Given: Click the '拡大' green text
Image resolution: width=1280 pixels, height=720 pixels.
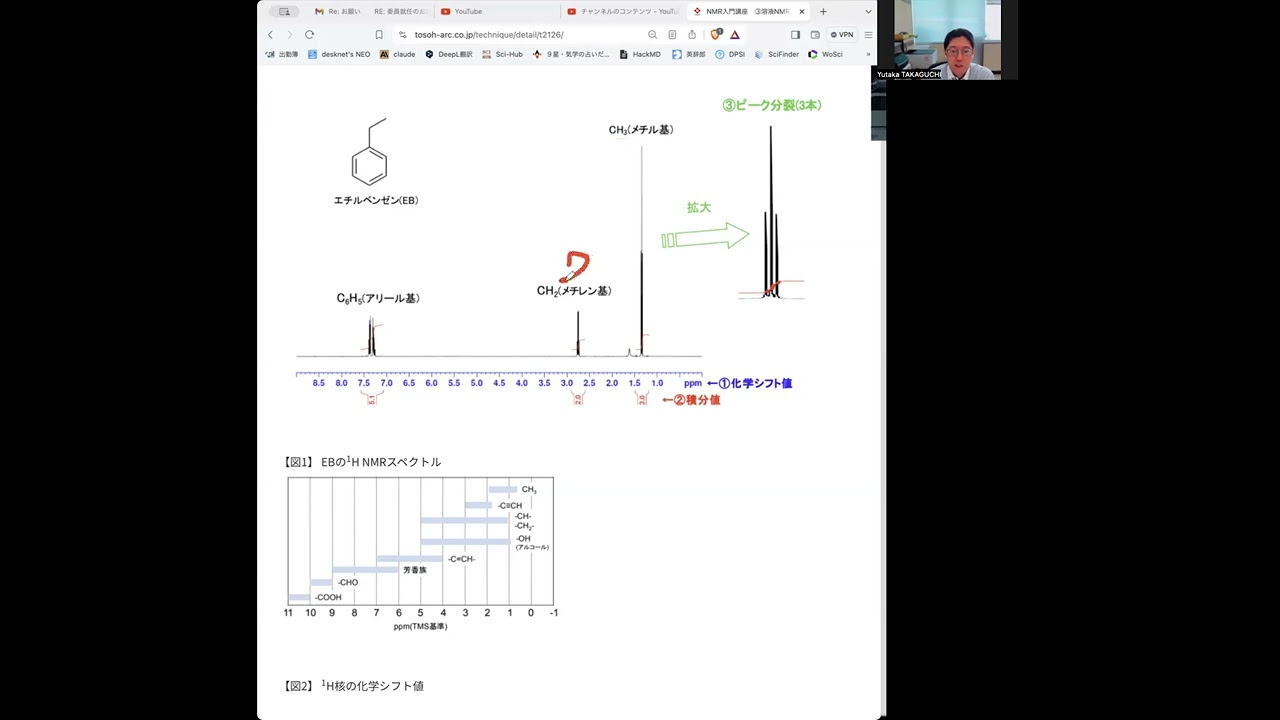Looking at the screenshot, I should point(699,208).
